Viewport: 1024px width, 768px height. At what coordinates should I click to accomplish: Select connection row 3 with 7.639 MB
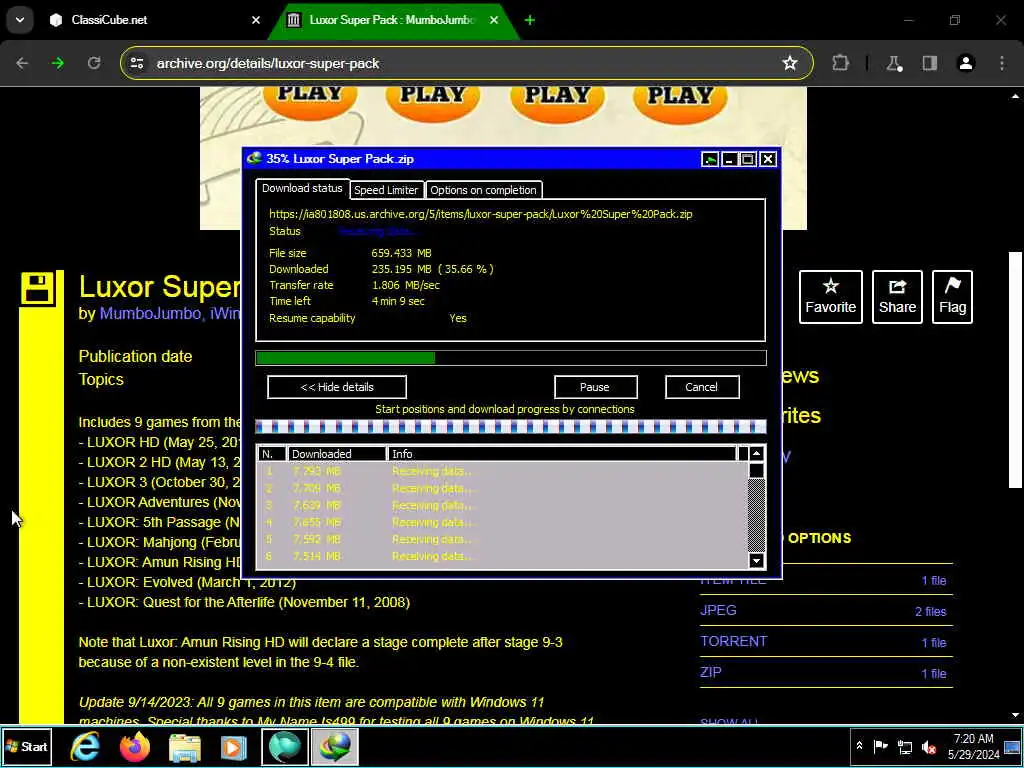pos(502,505)
